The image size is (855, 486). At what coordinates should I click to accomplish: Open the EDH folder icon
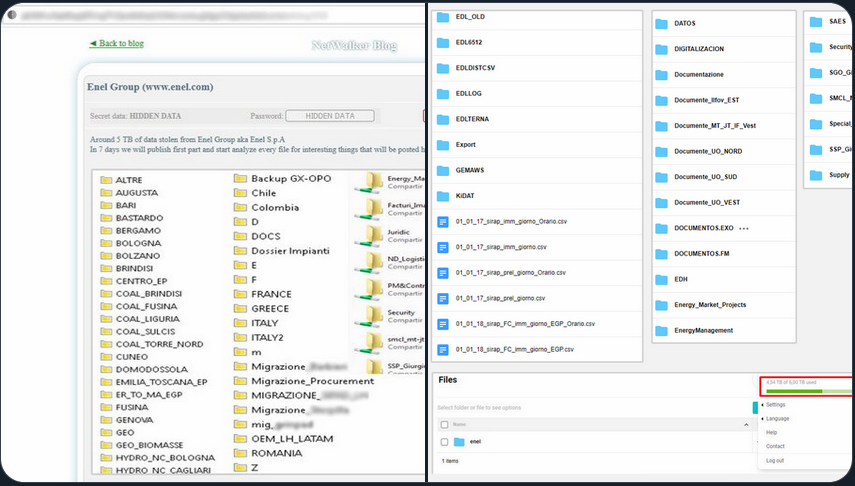(661, 279)
